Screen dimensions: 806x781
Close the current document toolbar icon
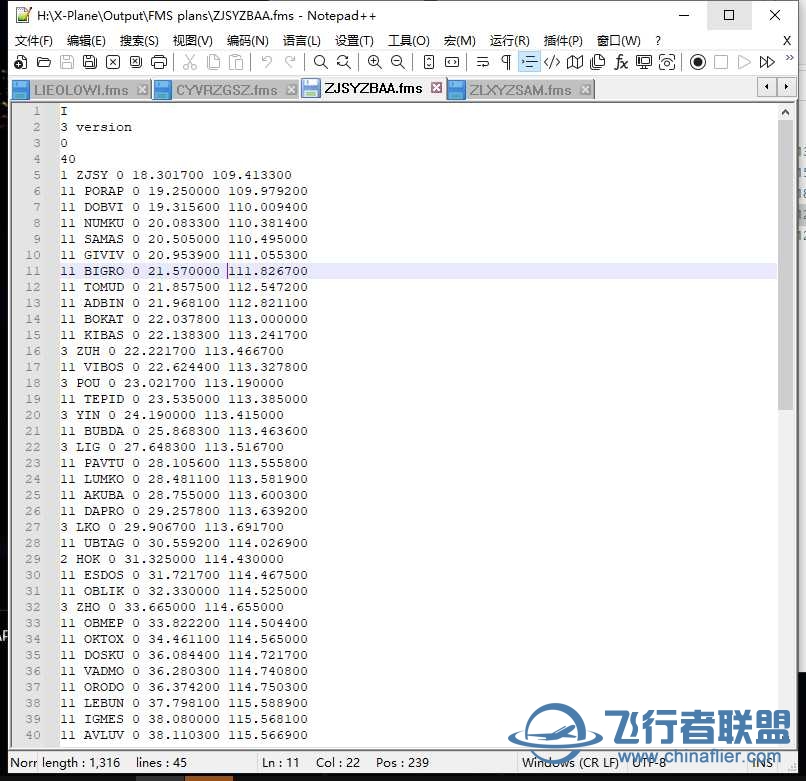113,62
